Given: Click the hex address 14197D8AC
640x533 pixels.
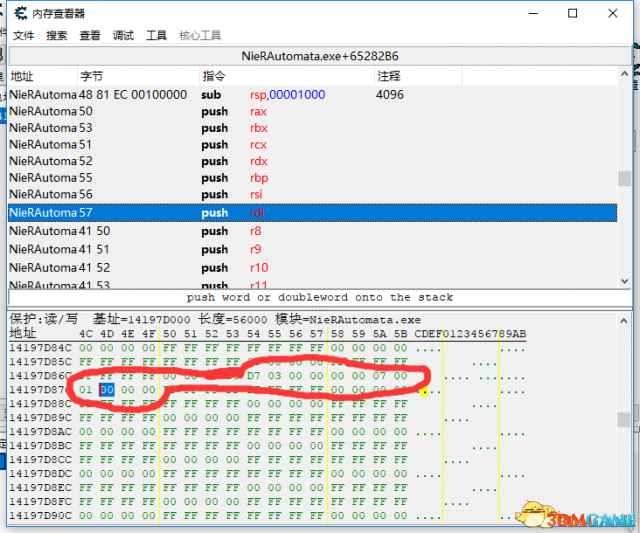Looking at the screenshot, I should [x=40, y=432].
